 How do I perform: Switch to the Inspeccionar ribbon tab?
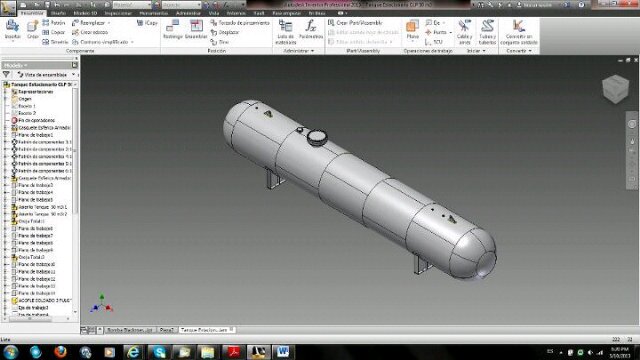118,13
